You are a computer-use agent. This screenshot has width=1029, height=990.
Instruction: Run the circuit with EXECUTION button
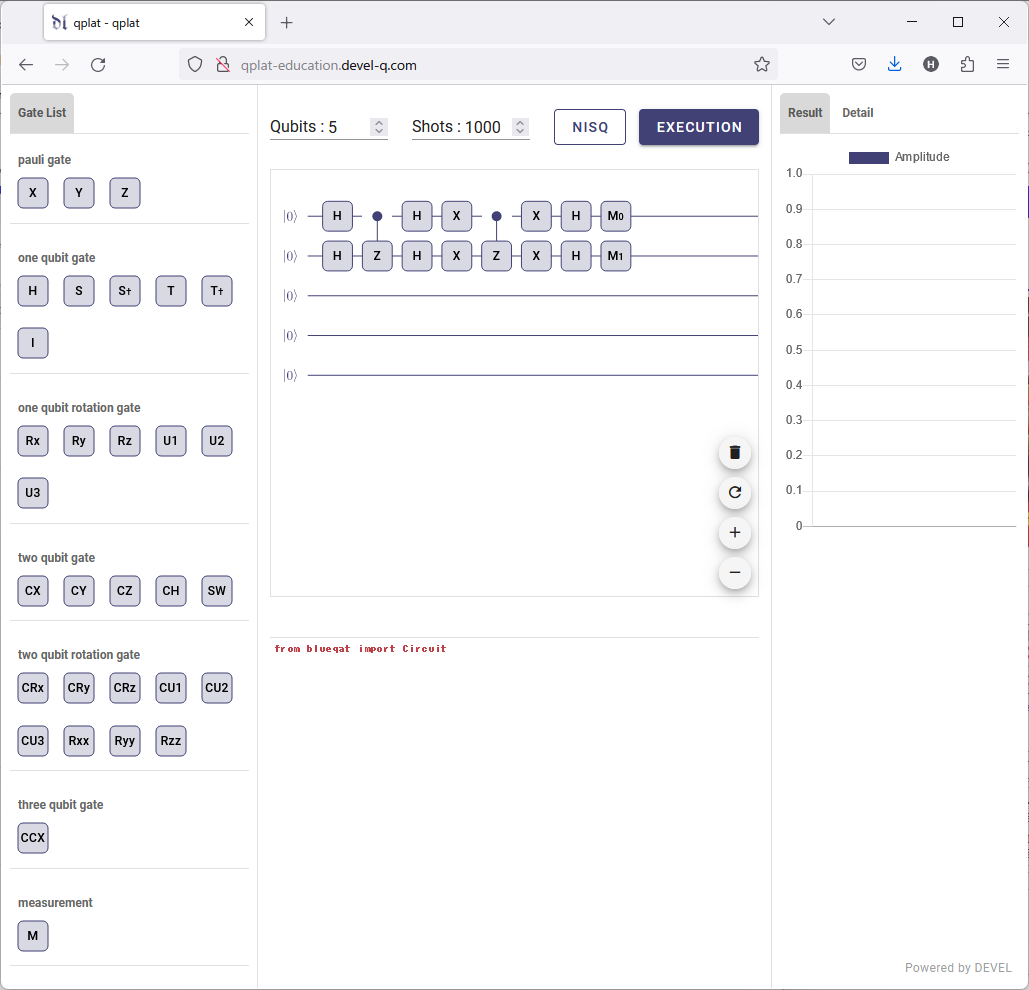pos(699,127)
